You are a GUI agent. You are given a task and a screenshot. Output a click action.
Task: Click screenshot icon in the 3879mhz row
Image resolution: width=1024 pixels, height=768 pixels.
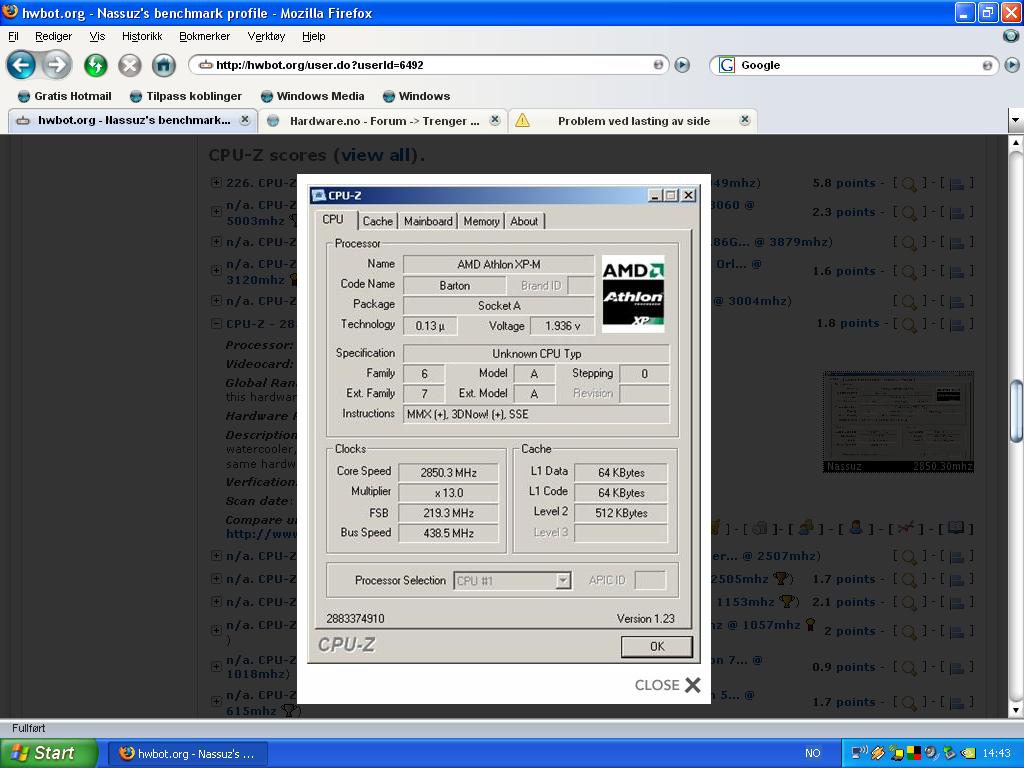pyautogui.click(x=956, y=242)
